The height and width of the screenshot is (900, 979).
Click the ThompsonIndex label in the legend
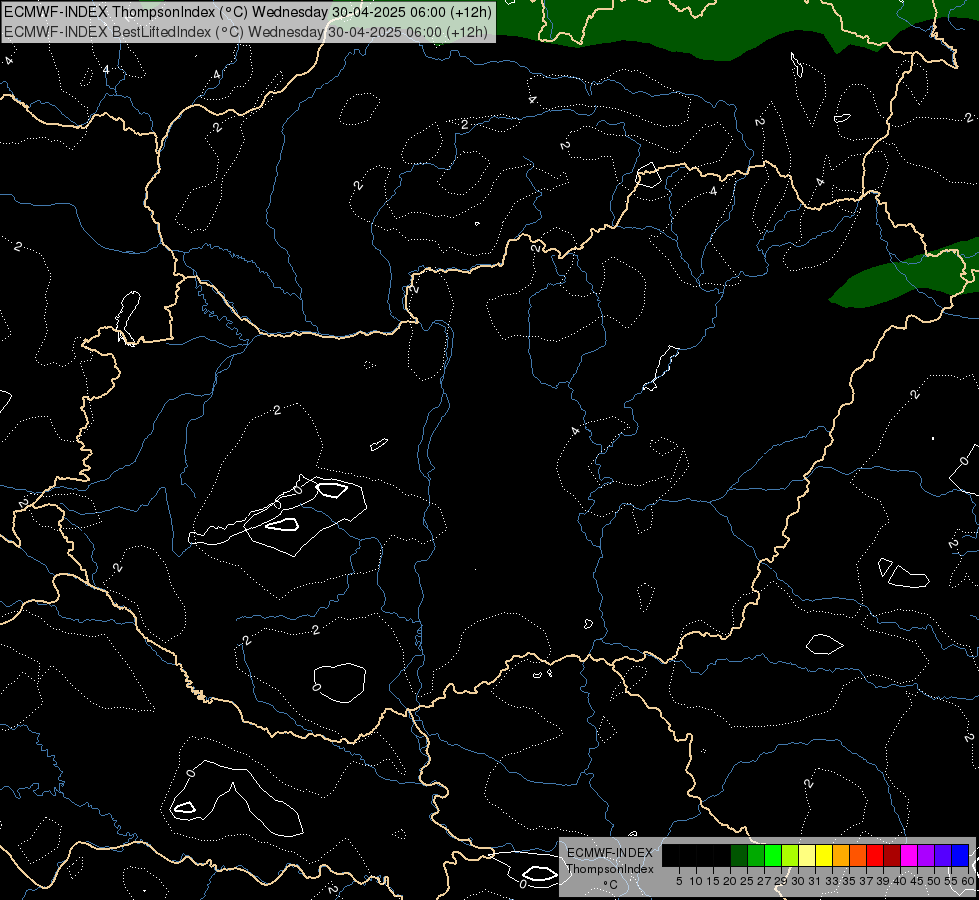pos(610,869)
